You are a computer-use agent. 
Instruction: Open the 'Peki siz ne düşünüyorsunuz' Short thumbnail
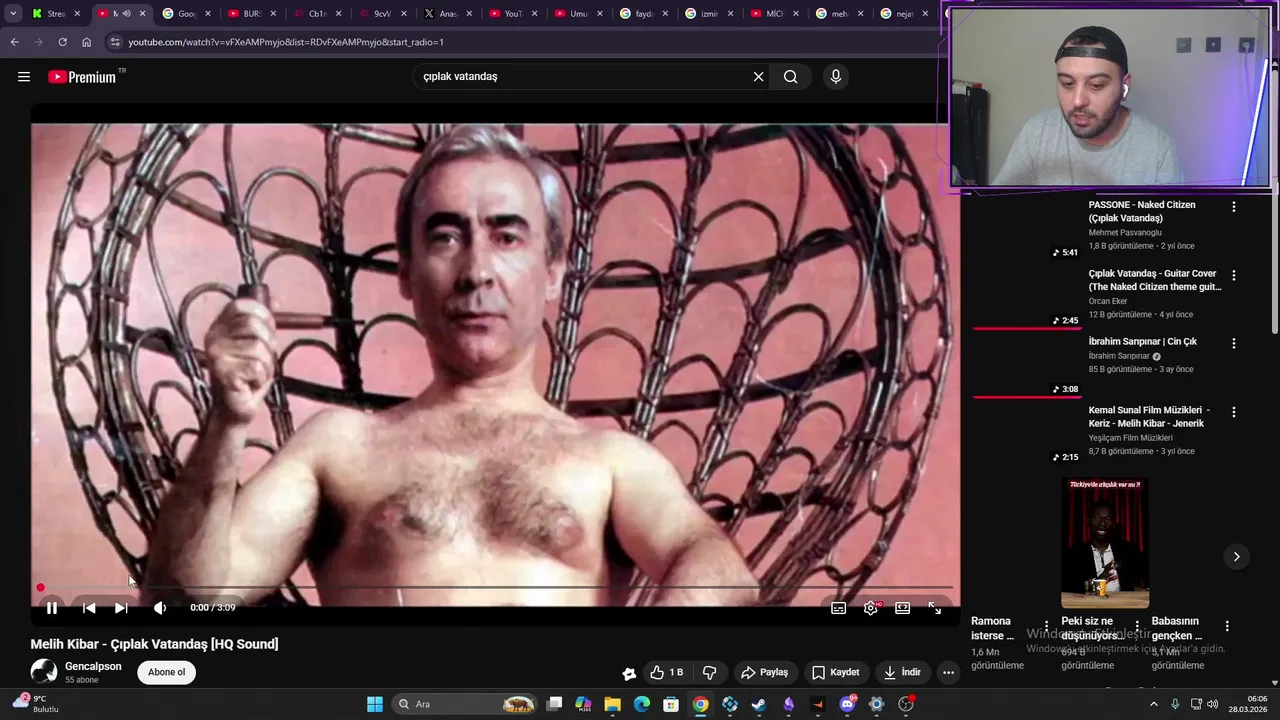tap(1104, 543)
